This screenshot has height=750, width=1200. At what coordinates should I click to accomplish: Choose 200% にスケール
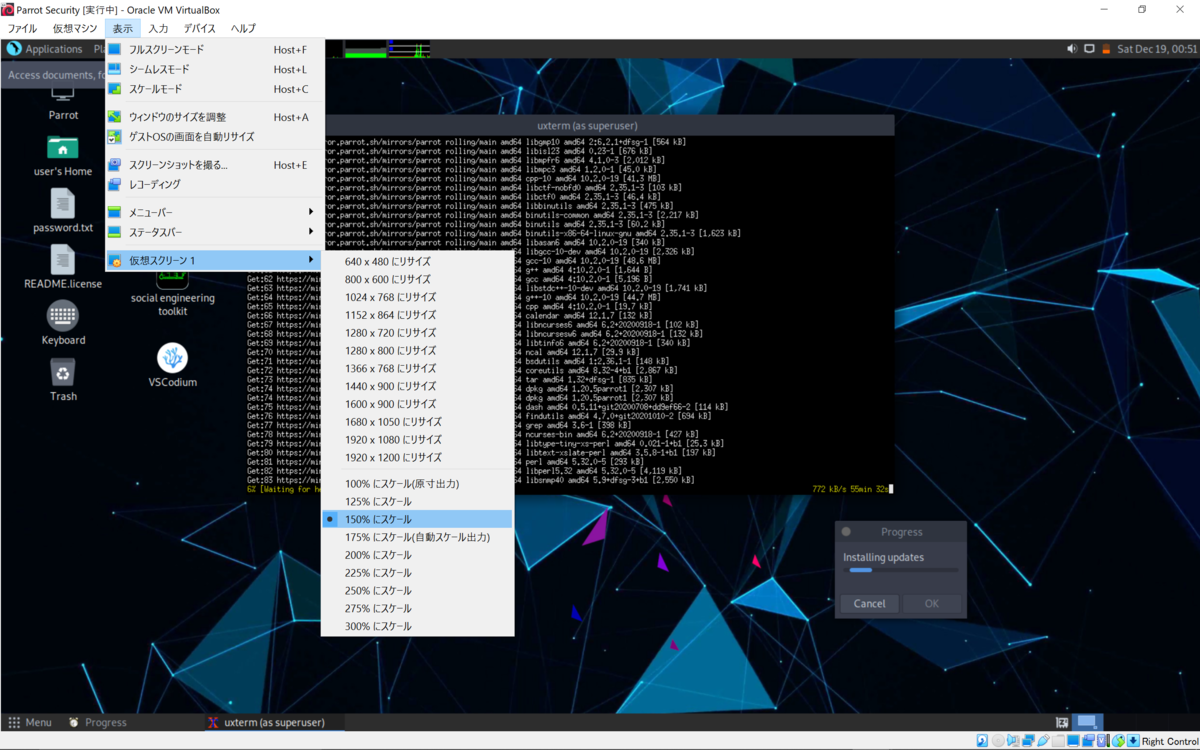pyautogui.click(x=417, y=555)
